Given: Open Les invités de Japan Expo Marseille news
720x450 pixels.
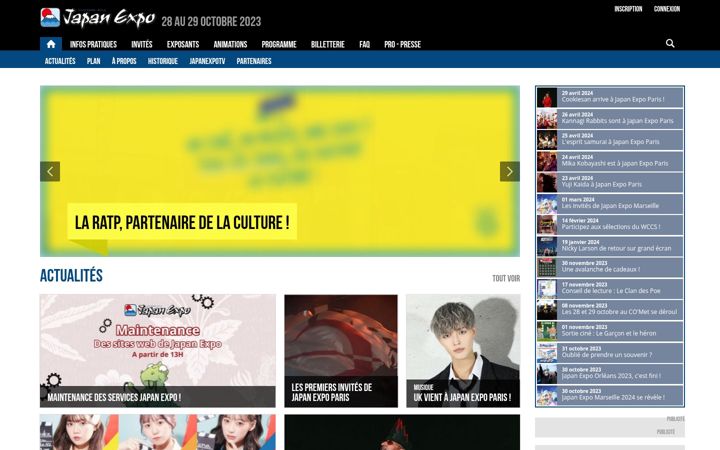Looking at the screenshot, I should (x=610, y=204).
